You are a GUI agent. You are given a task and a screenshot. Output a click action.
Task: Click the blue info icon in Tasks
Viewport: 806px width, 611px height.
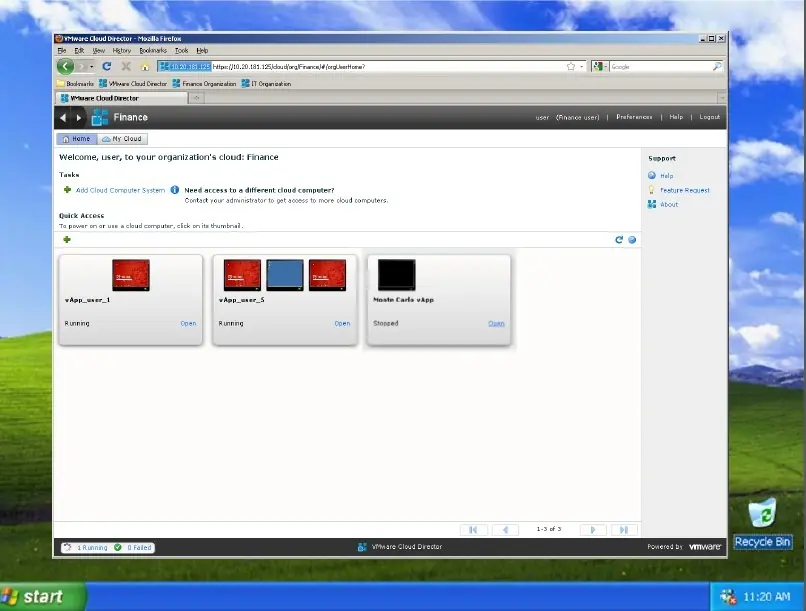(x=175, y=190)
